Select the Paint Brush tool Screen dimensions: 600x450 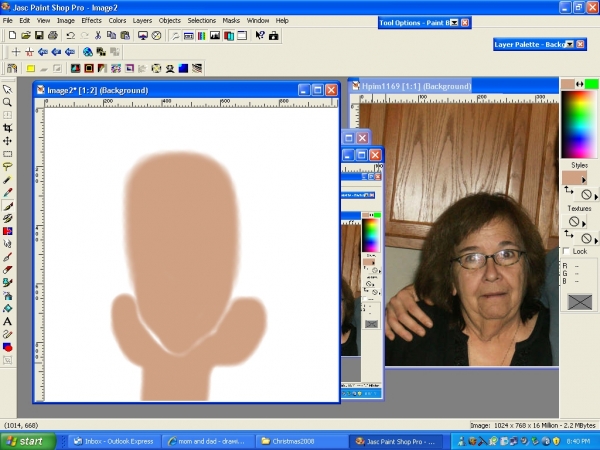tap(7, 205)
